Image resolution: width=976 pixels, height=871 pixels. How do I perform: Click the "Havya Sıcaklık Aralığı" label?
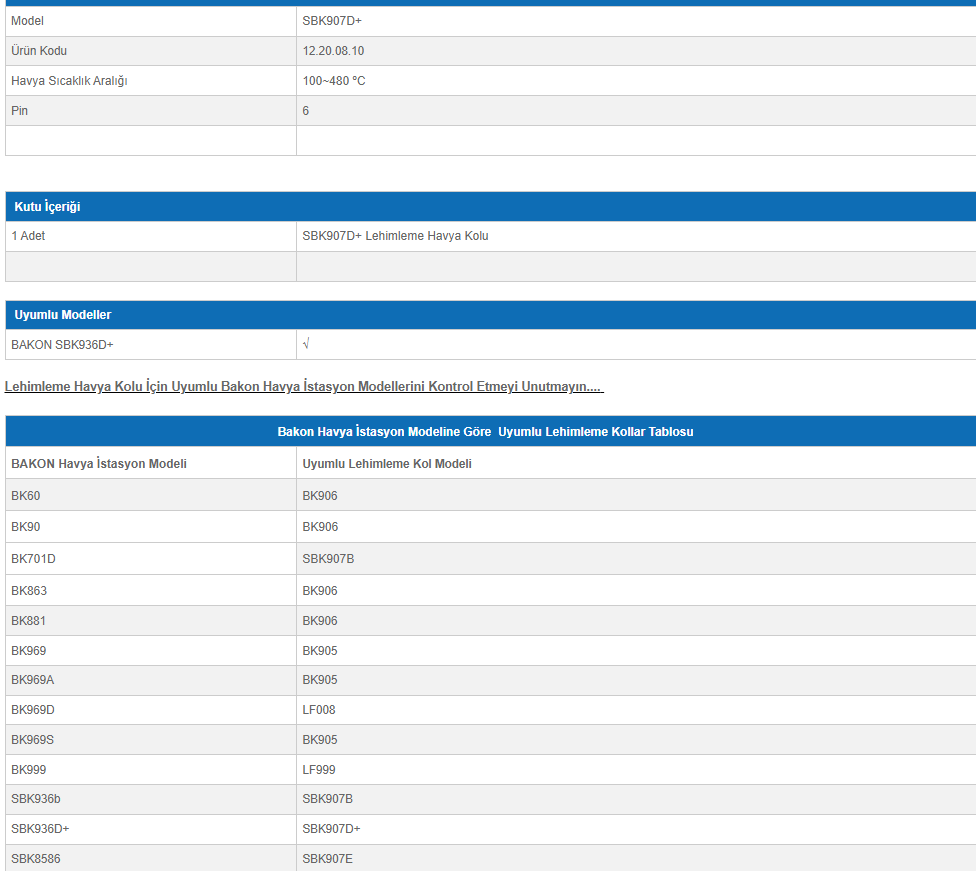click(69, 81)
